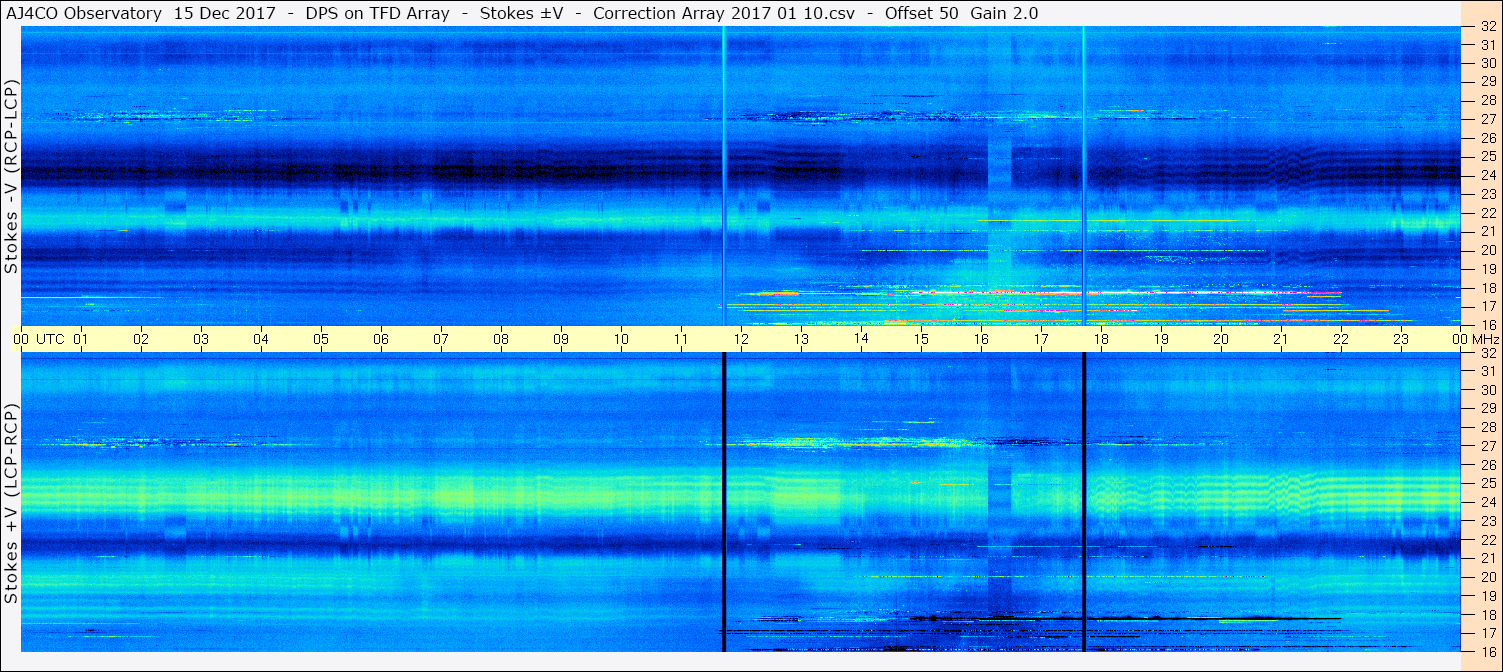
Task: Click the 'Stokes -V (RCP-LCP)' axis label
Action: click(11, 176)
